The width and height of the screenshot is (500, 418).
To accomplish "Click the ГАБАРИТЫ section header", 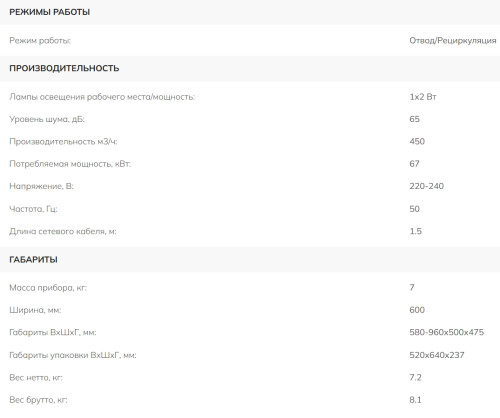I will tap(33, 259).
